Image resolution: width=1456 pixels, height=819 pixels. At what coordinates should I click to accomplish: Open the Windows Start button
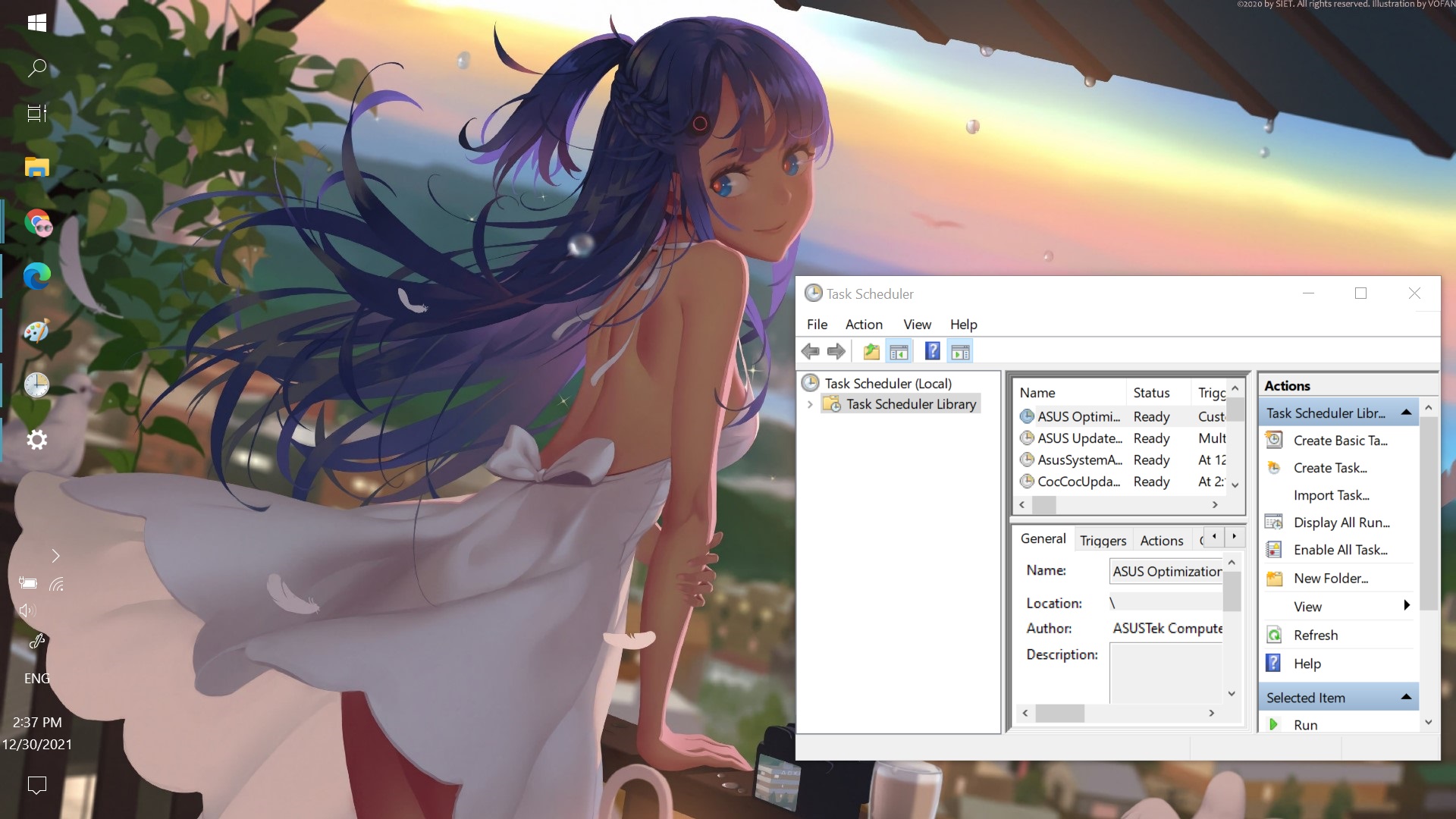click(36, 23)
